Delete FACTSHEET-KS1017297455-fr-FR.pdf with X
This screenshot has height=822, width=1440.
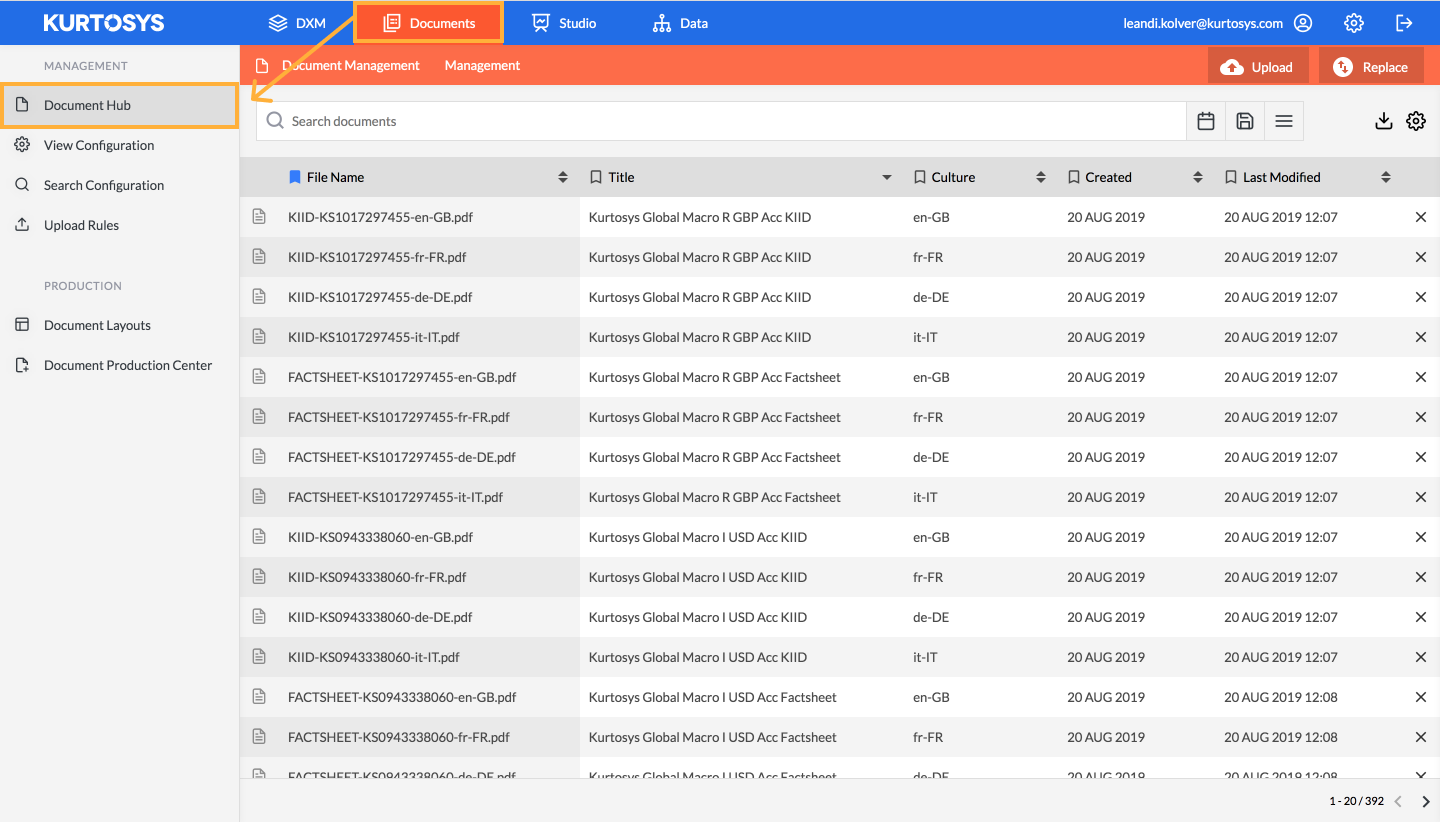point(1421,417)
